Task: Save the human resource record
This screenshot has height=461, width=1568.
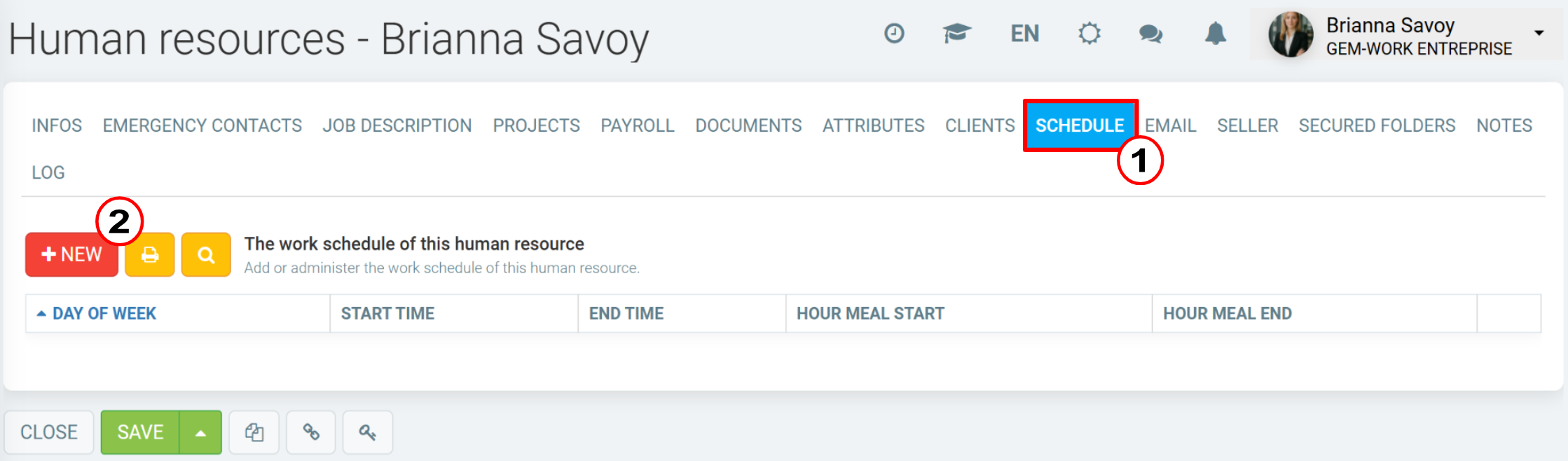Action: 140,432
